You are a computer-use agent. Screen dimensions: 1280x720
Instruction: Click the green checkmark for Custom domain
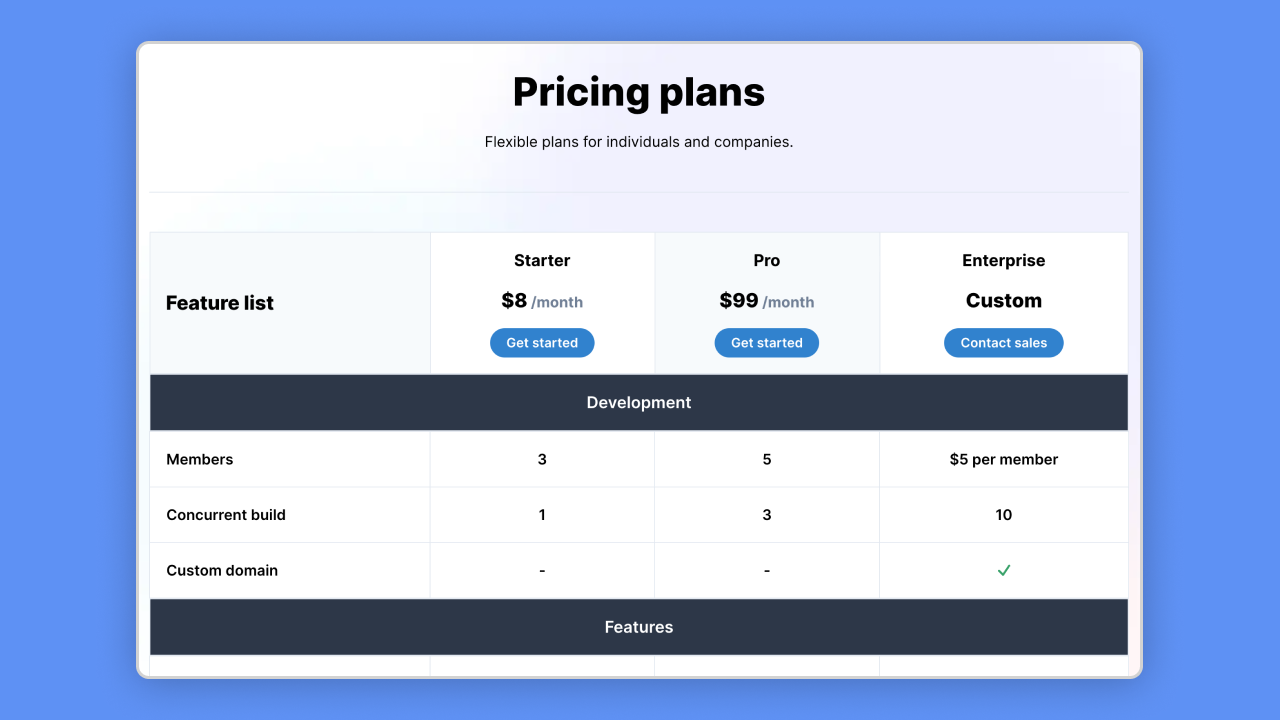1004,570
